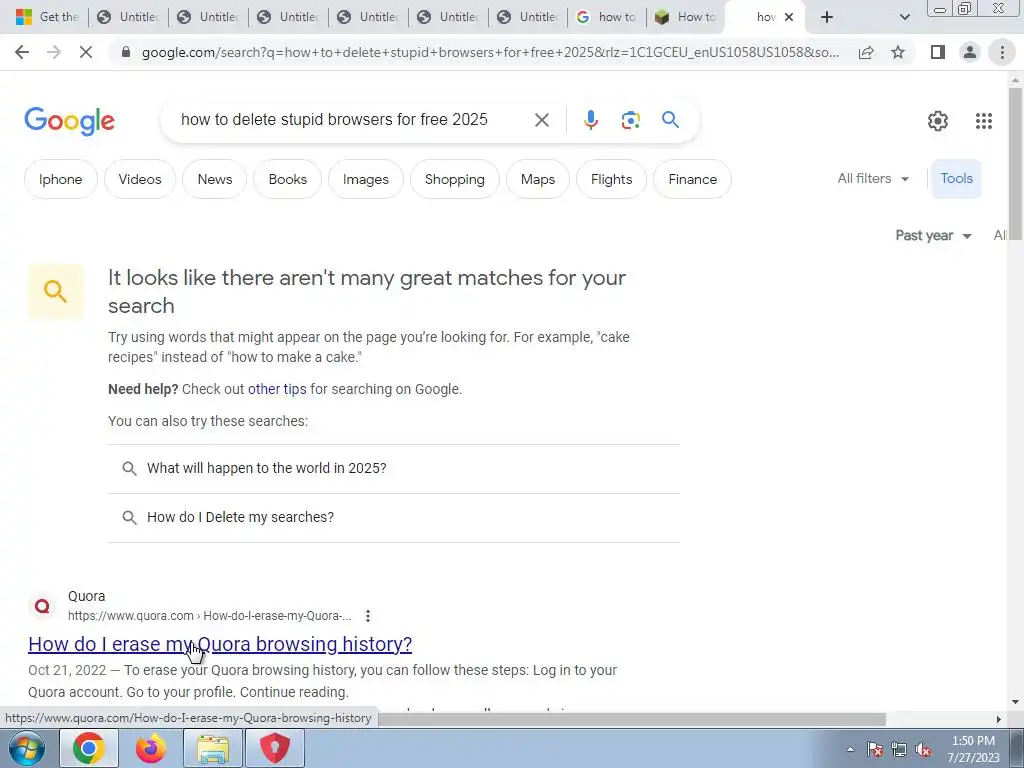Click the network tray icon

[x=899, y=749]
